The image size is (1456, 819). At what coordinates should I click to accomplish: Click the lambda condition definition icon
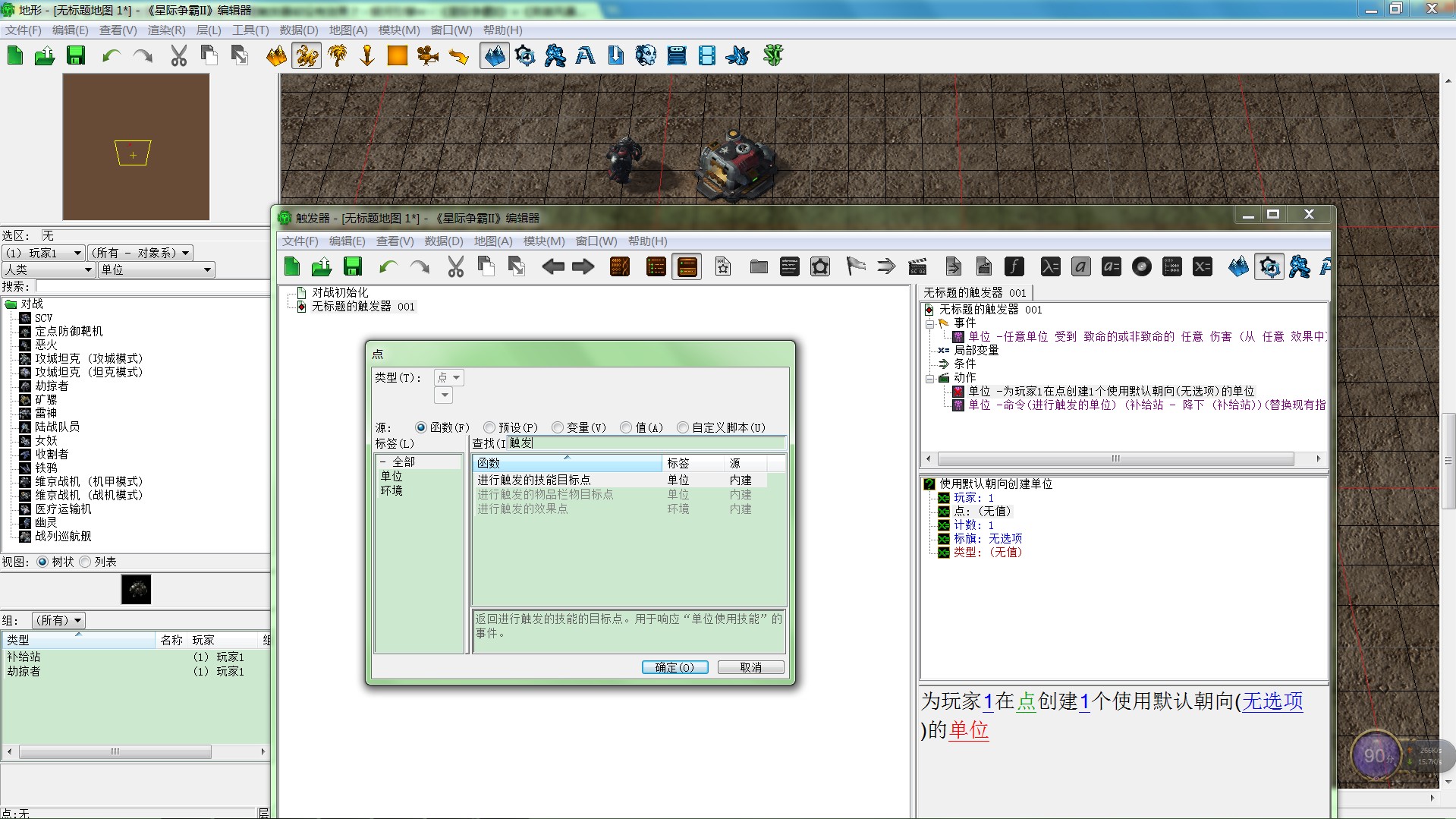[x=1050, y=266]
